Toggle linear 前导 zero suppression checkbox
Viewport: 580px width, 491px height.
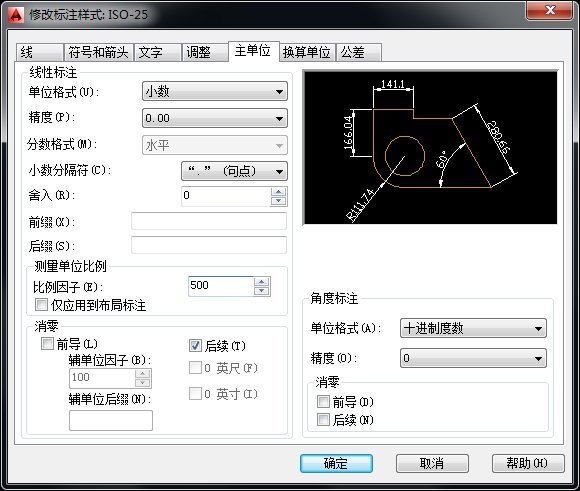point(47,343)
